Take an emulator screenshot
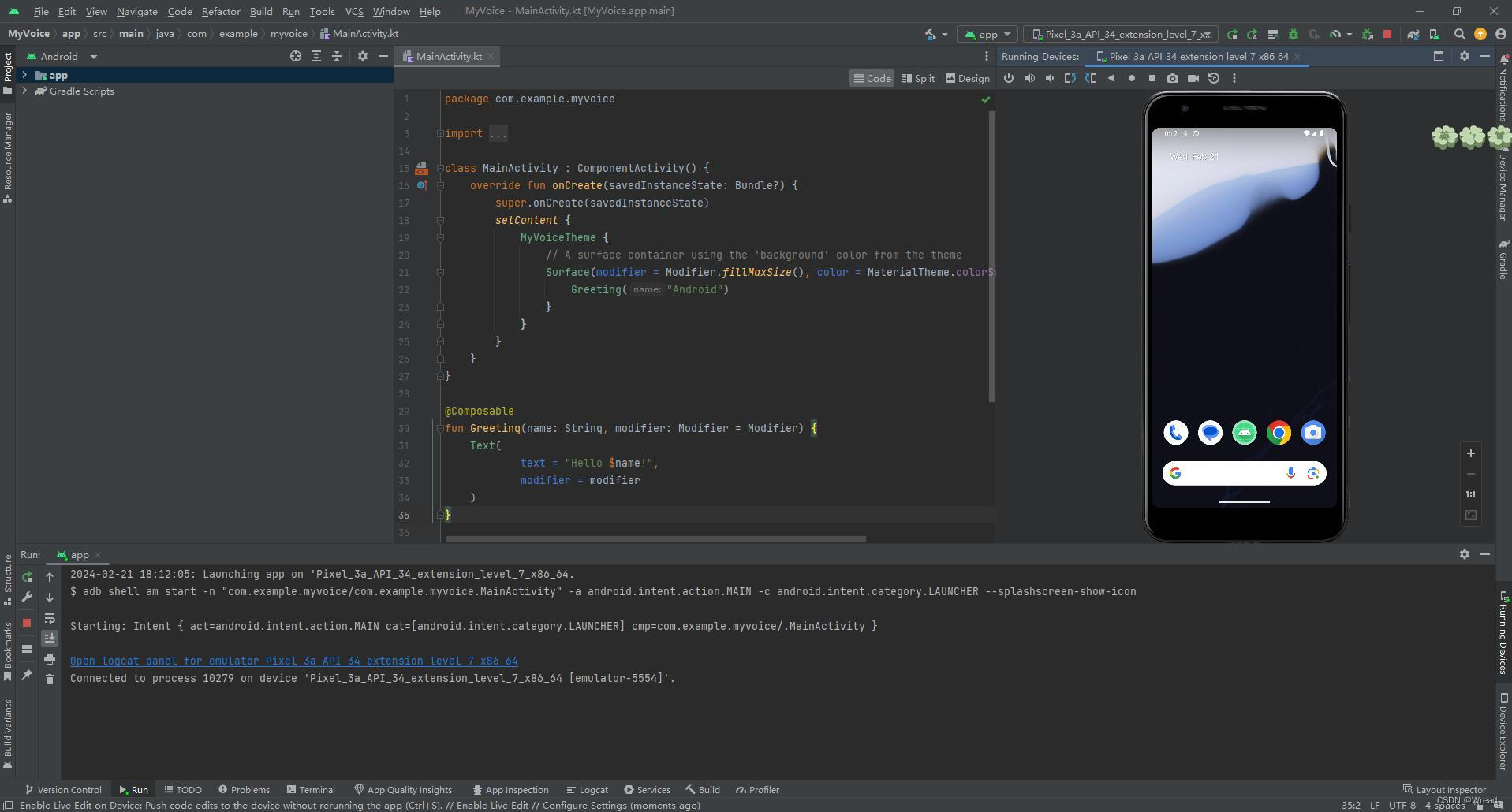The height and width of the screenshot is (812, 1512). coord(1173,78)
